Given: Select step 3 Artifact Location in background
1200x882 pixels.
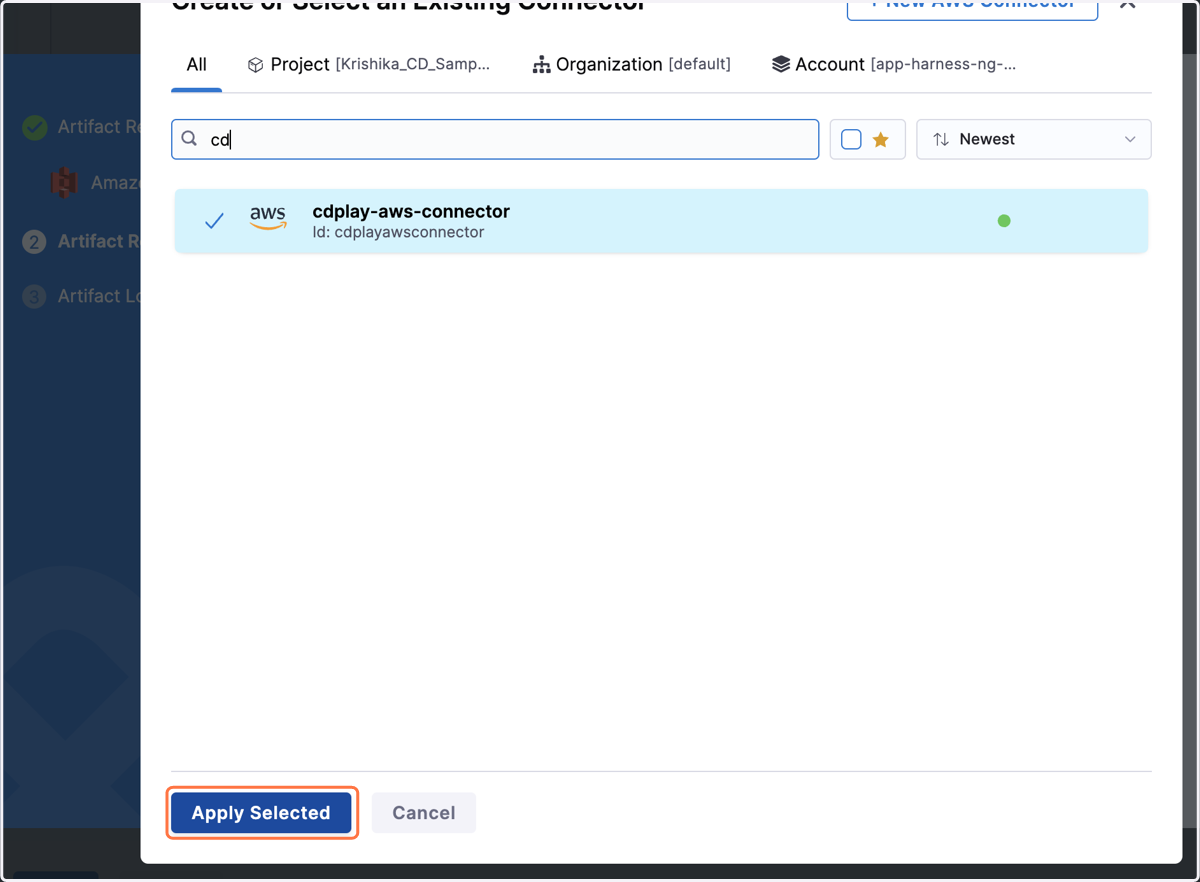Looking at the screenshot, I should click(x=82, y=296).
